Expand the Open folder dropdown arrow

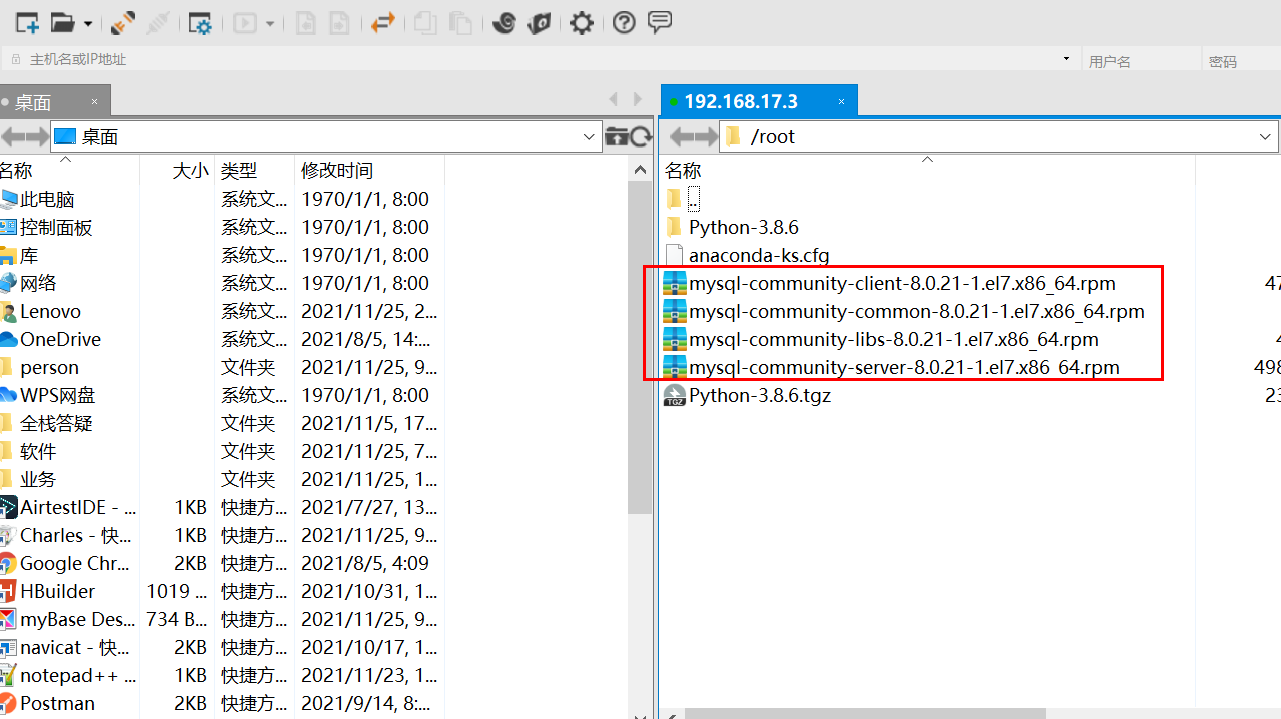[x=88, y=23]
